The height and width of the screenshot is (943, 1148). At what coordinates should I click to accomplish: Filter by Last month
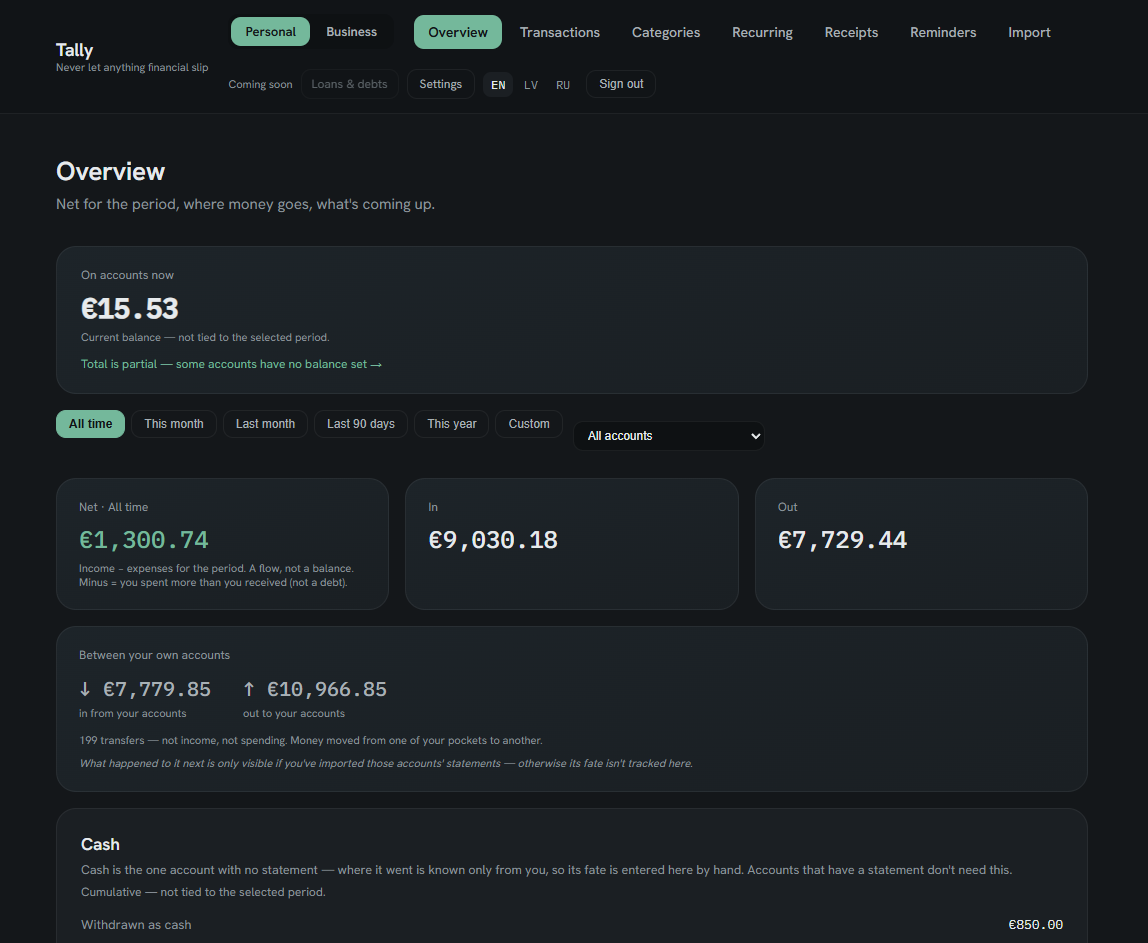point(265,424)
